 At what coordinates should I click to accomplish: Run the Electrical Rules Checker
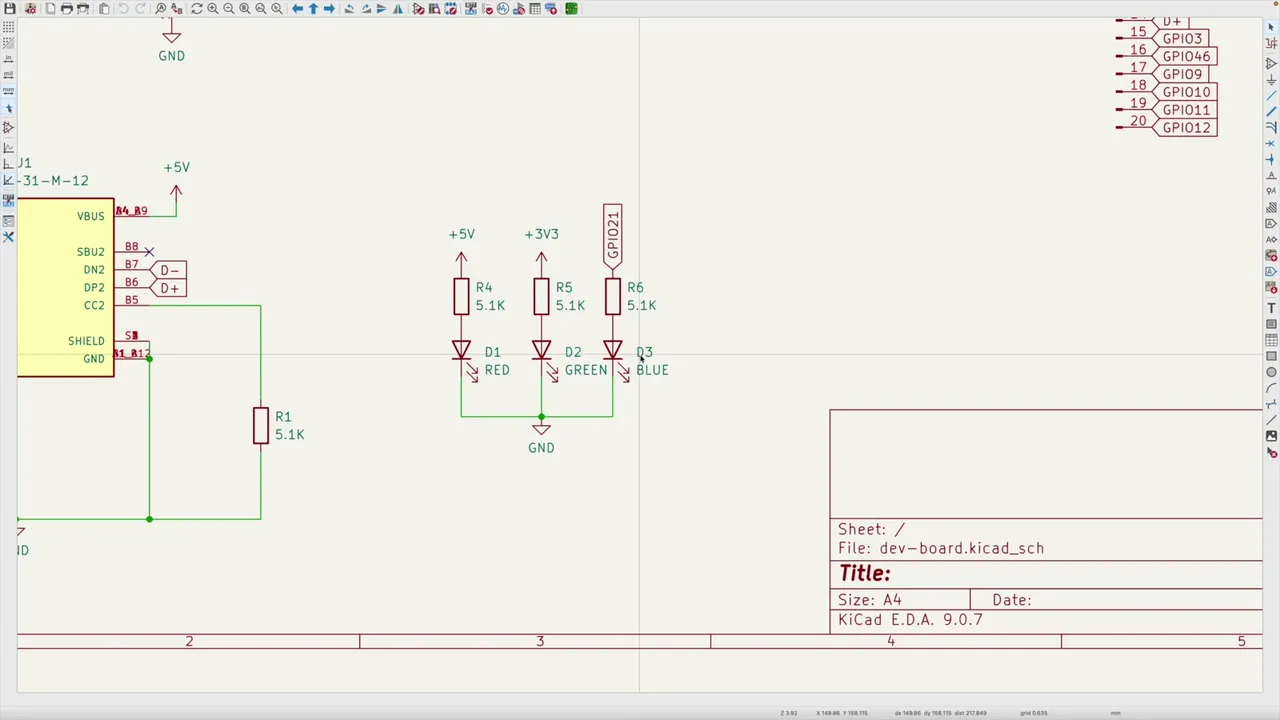tap(486, 9)
